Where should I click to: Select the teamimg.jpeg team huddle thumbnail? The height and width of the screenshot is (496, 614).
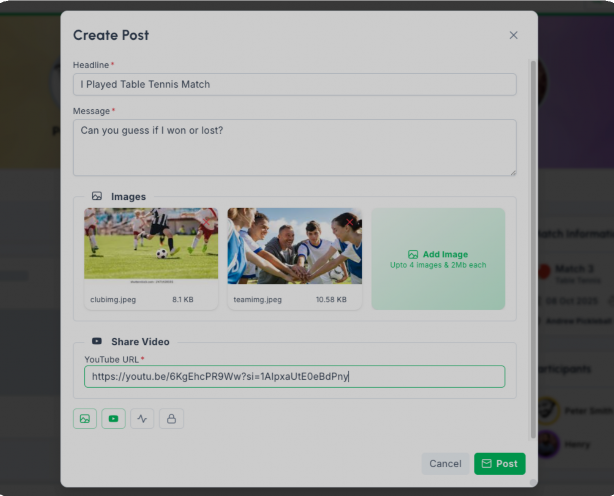tap(294, 246)
